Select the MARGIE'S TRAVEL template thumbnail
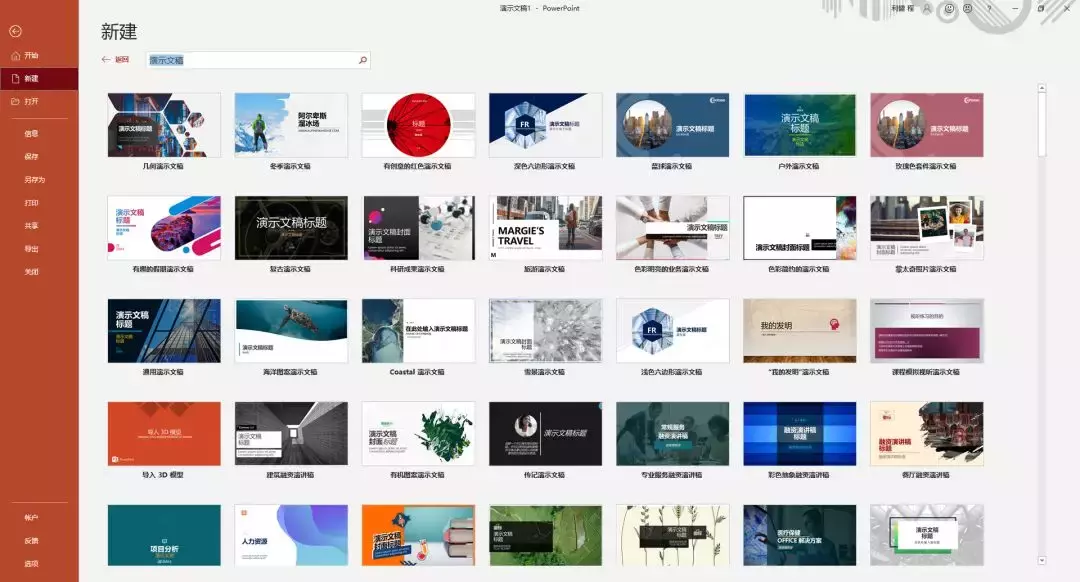1080x582 pixels. coord(546,227)
